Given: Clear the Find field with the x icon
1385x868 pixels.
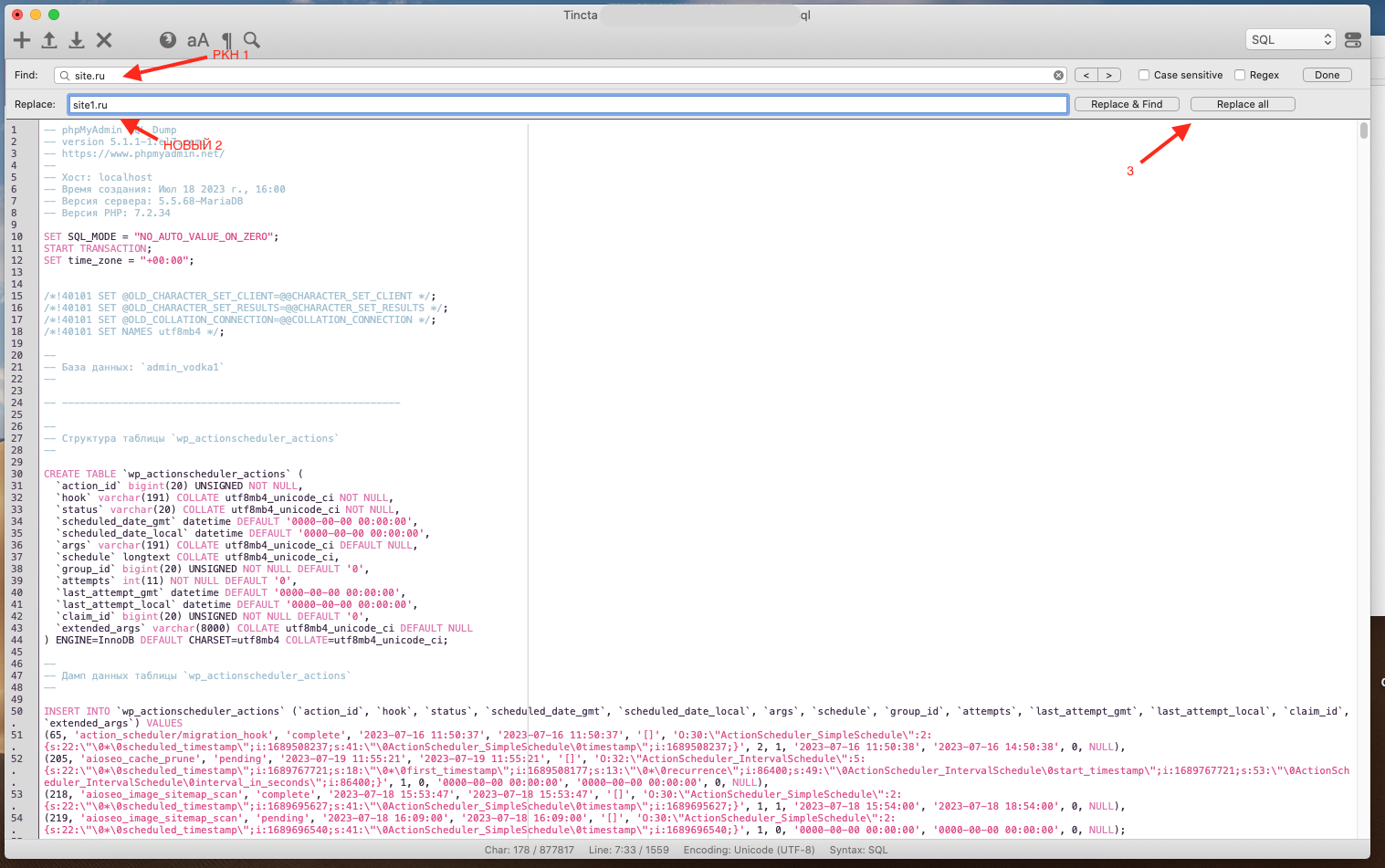Looking at the screenshot, I should [1058, 76].
